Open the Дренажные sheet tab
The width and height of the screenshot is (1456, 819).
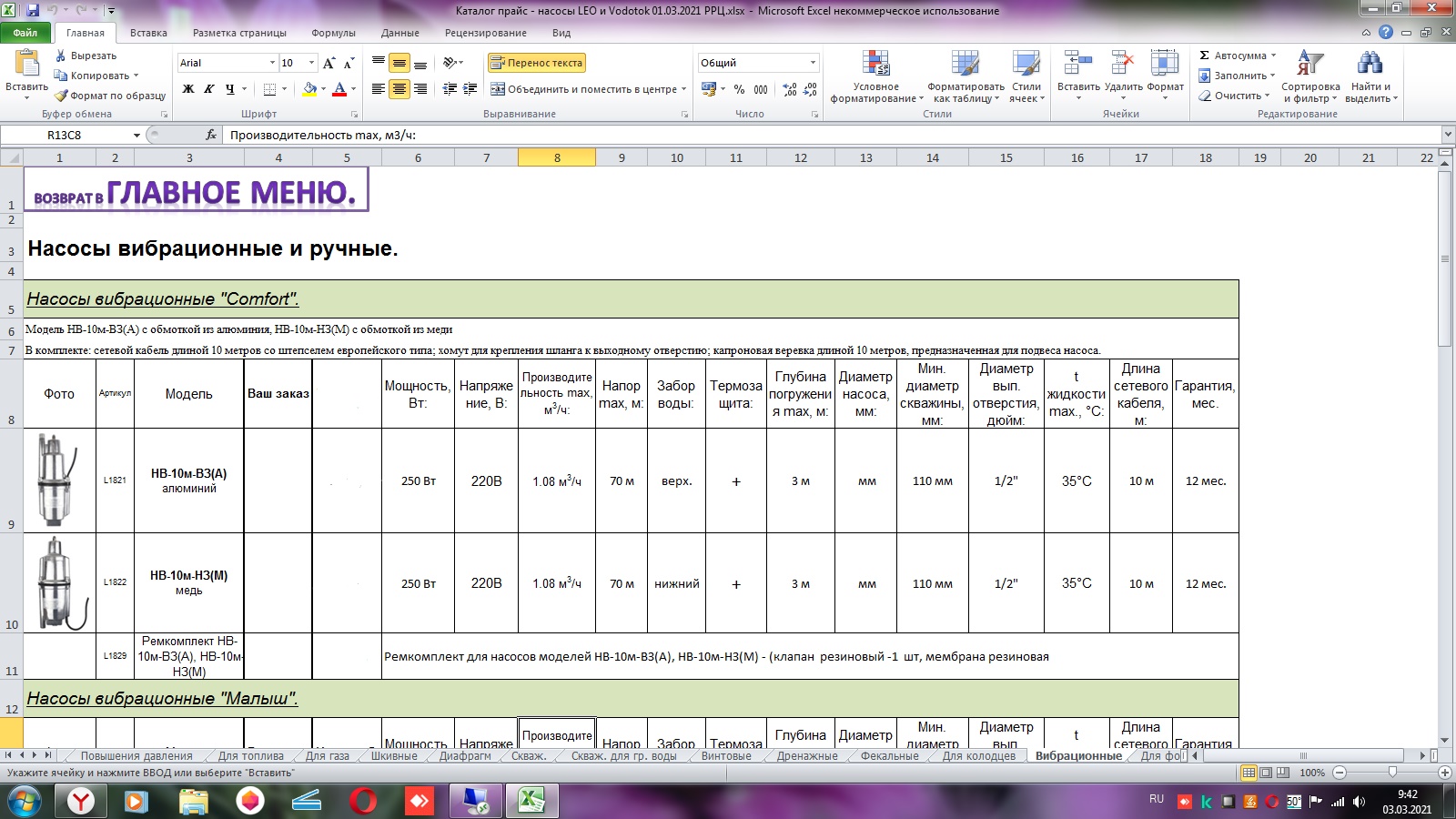pos(806,756)
